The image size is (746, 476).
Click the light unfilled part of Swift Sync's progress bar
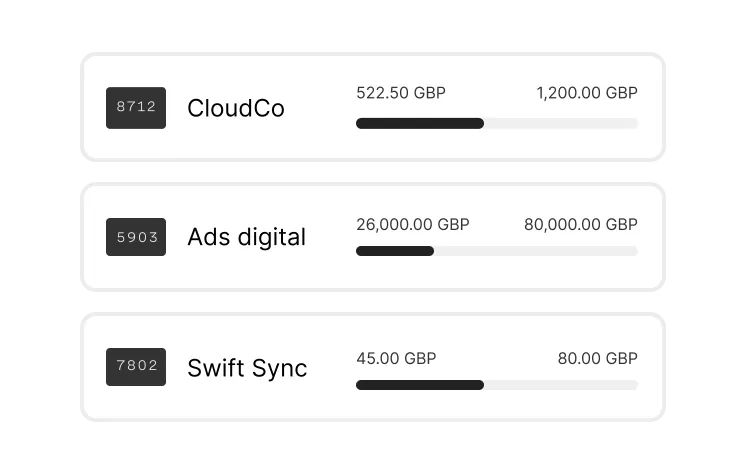(x=560, y=385)
